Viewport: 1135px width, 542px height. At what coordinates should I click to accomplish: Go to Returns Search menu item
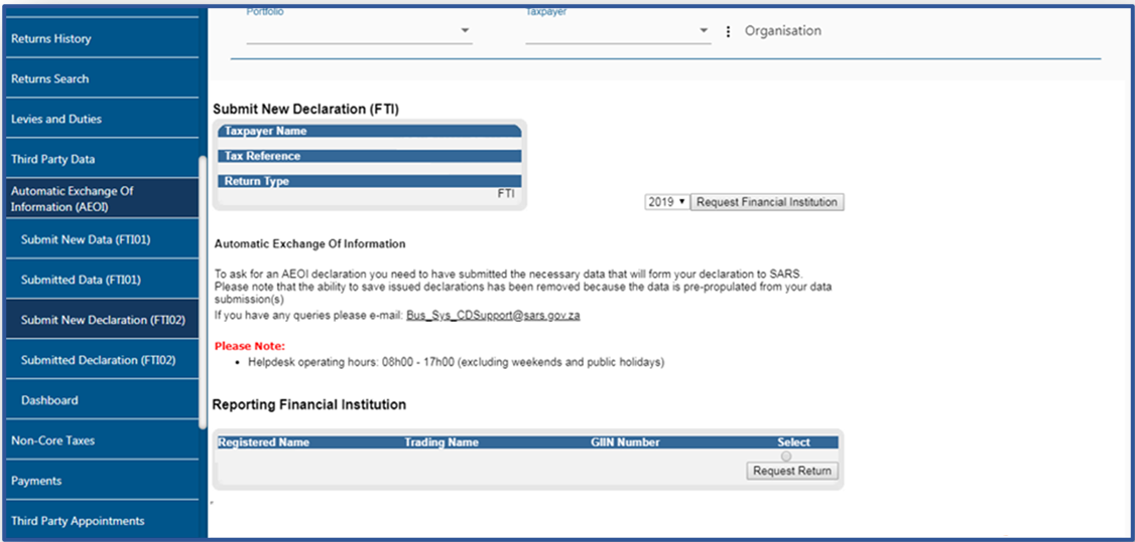50,79
